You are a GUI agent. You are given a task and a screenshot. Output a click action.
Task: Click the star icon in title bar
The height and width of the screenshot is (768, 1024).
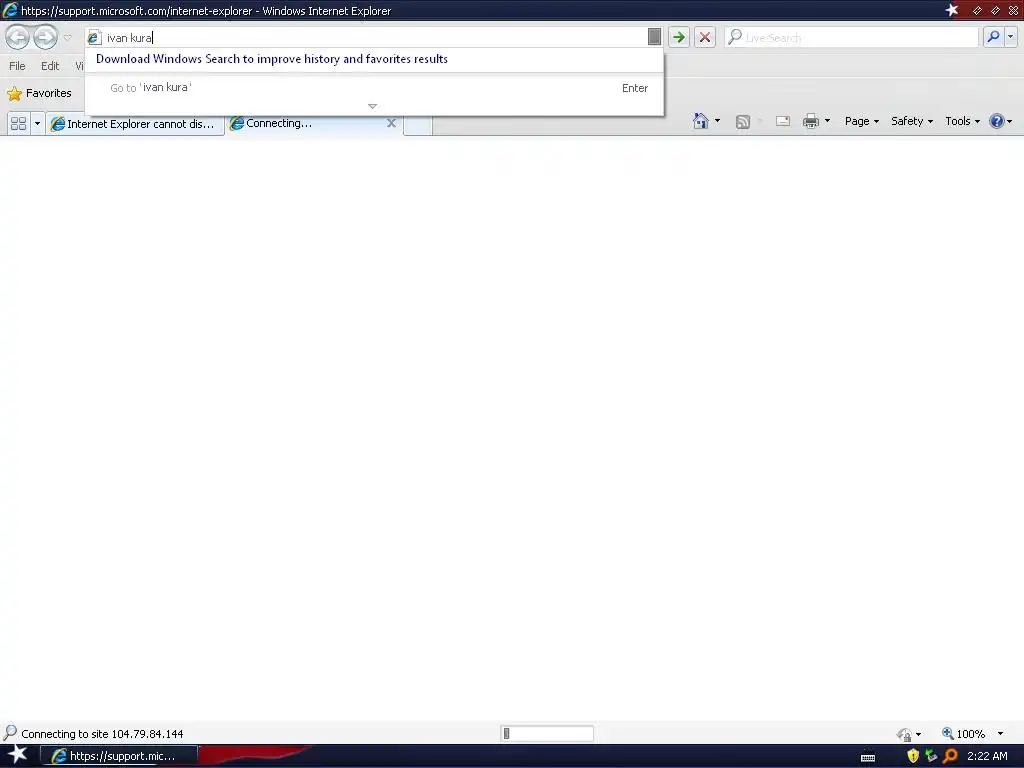pyautogui.click(x=952, y=10)
